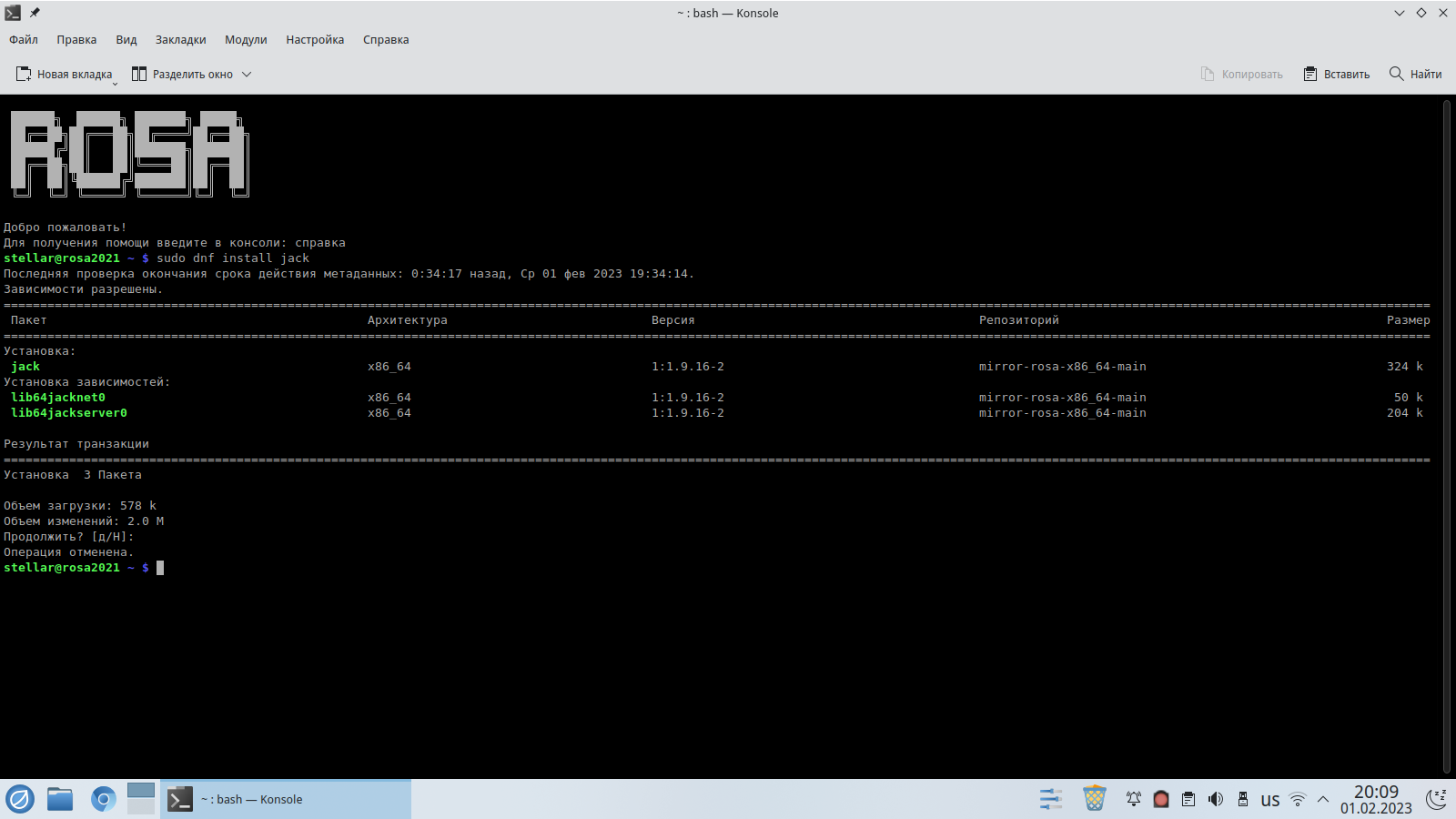This screenshot has width=1456, height=819.
Task: Switch the US keyboard layout indicator
Action: (1270, 800)
